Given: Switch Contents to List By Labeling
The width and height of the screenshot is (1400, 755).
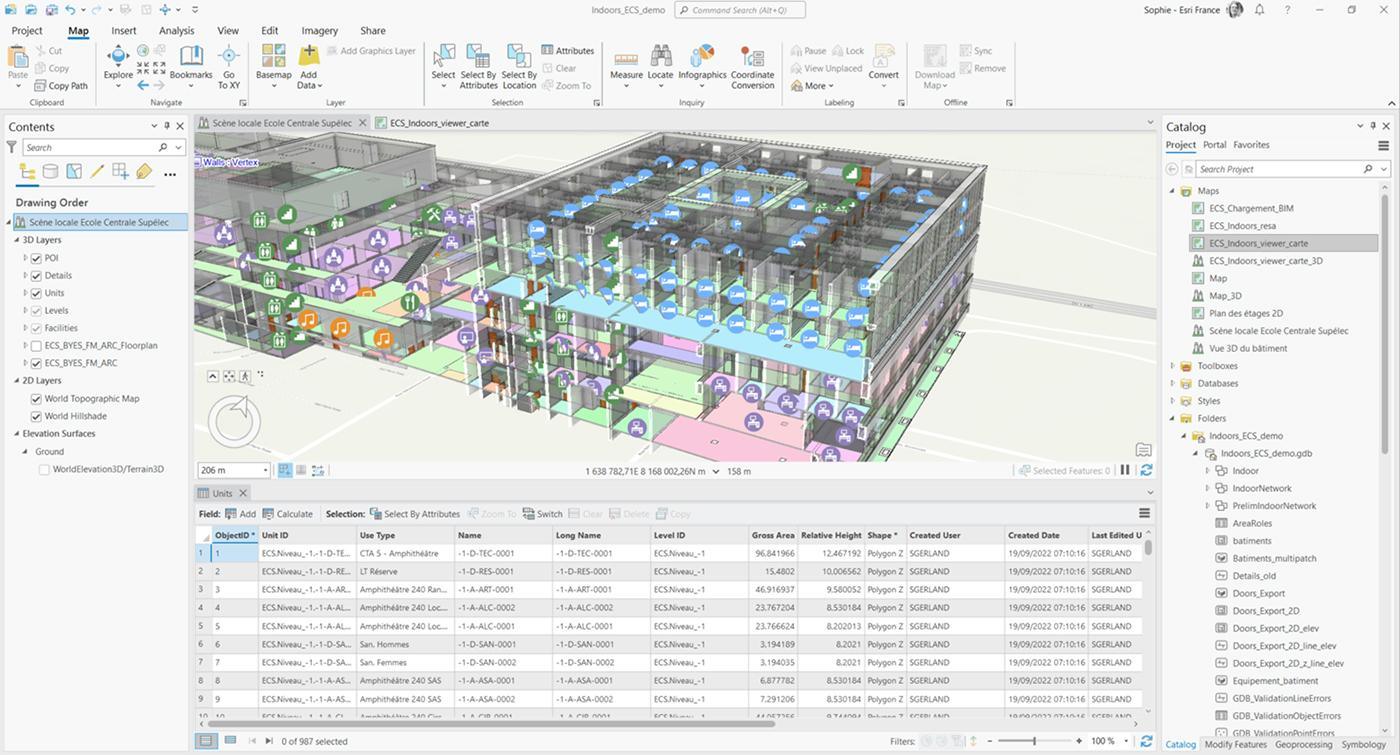Looking at the screenshot, I should 144,172.
